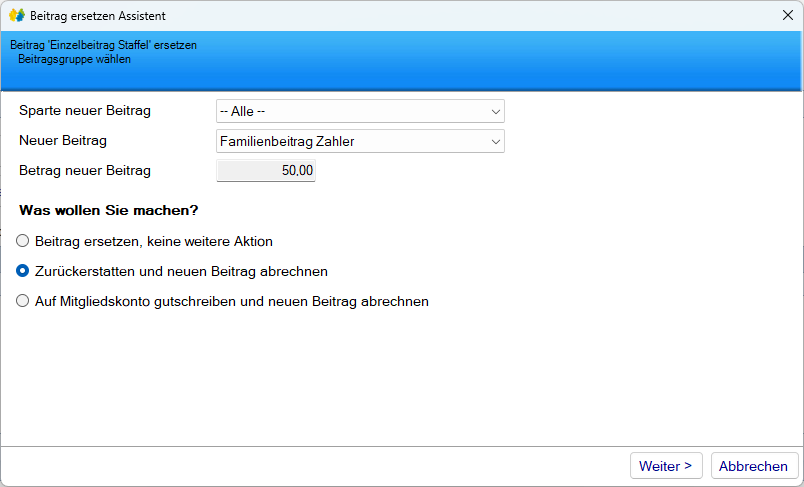Select 'Beitrag ersetzen, keine weitere Aktion'

coord(23,241)
